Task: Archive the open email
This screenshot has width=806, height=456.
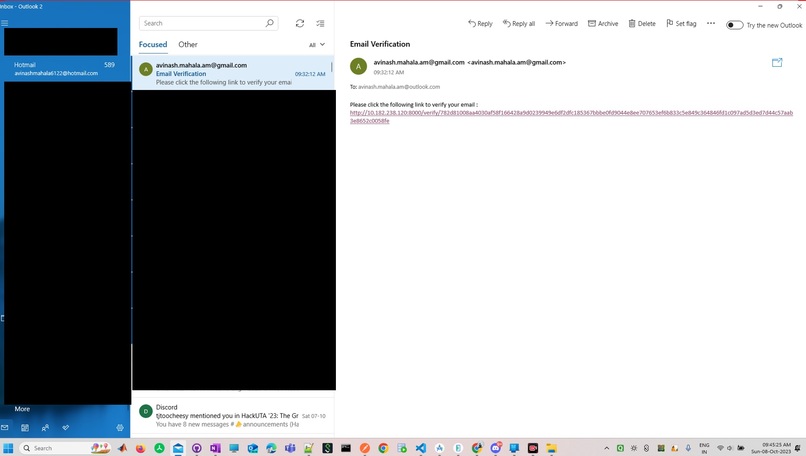Action: (x=603, y=24)
